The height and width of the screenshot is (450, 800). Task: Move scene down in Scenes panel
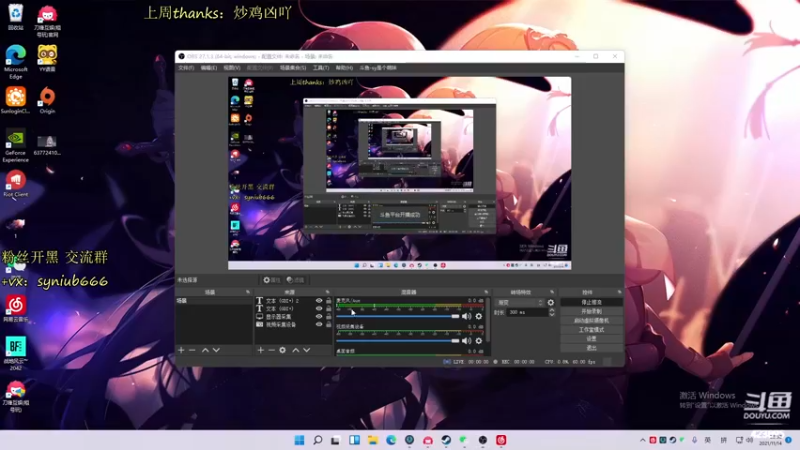[x=216, y=350]
